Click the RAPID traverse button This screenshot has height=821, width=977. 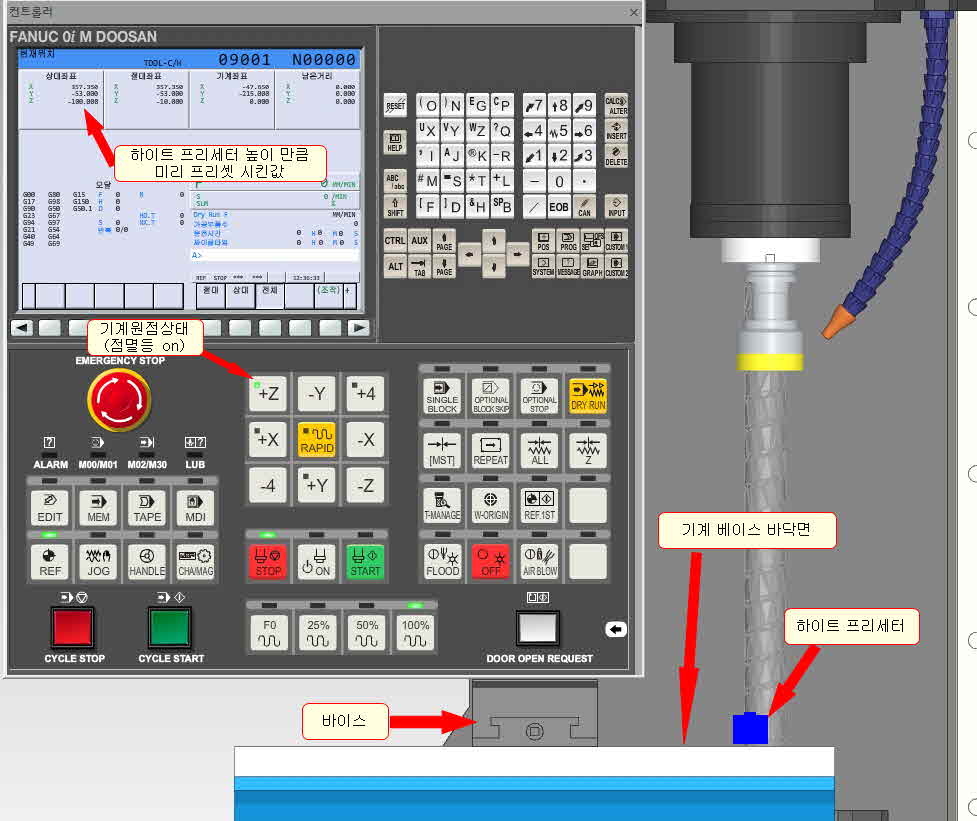point(317,439)
